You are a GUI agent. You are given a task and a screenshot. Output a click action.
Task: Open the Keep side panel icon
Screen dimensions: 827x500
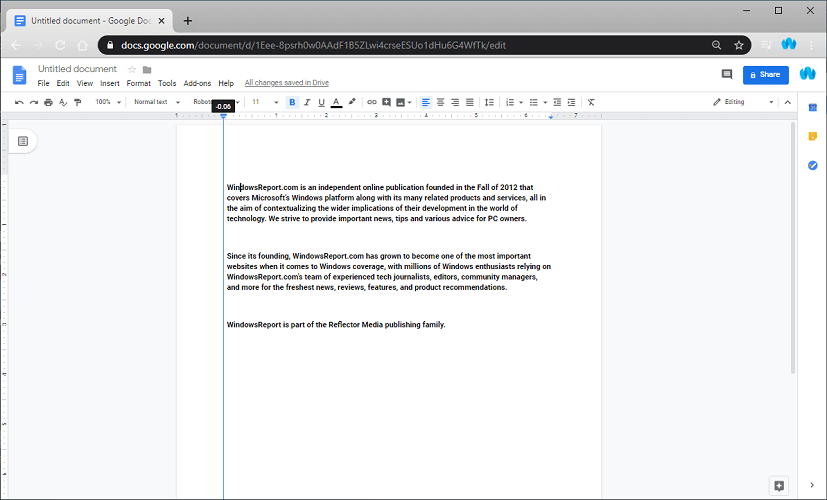pos(813,136)
